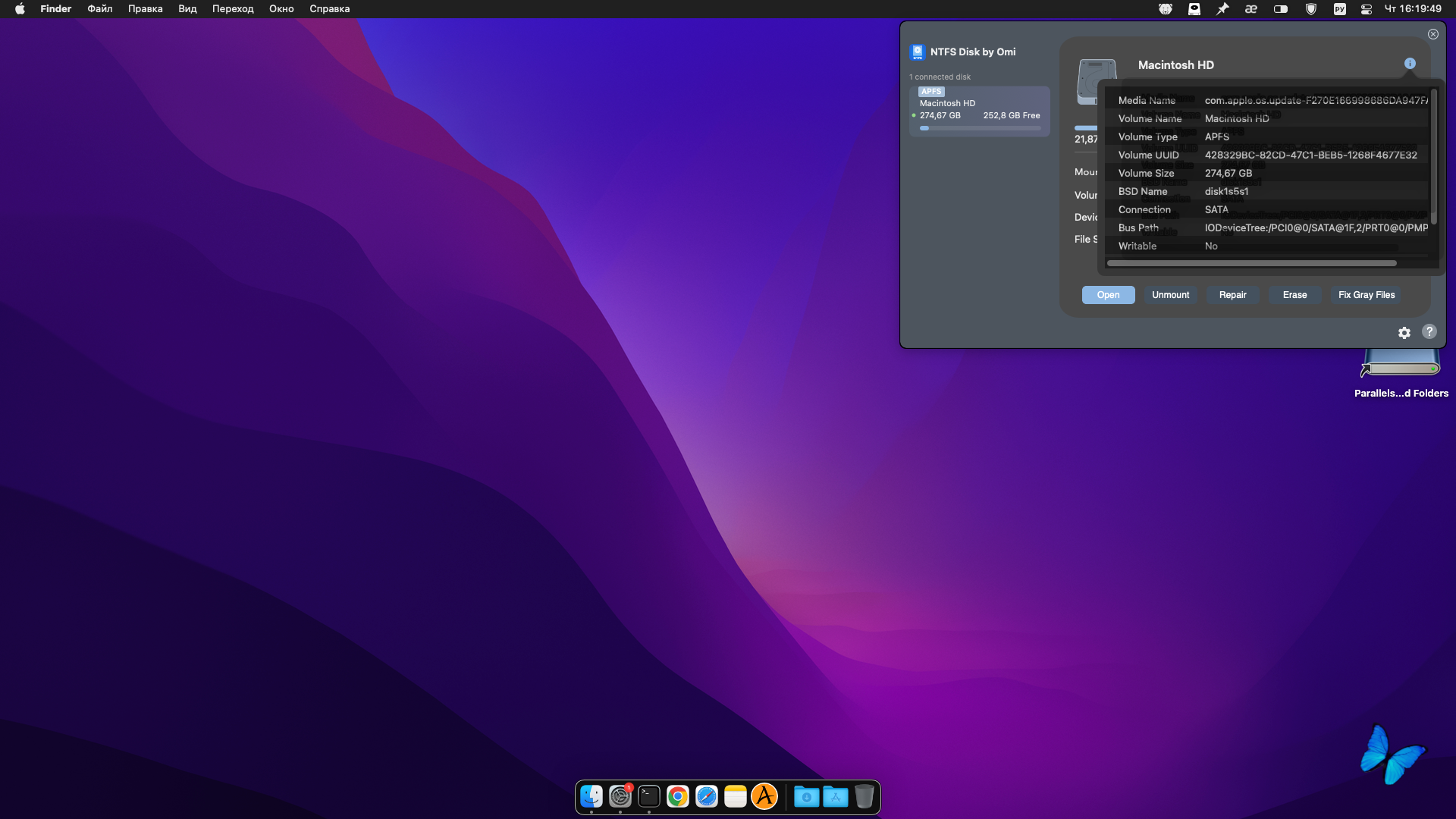Screen dimensions: 1456x819
Task: Switch the РУ input language indicator
Action: point(1340,9)
